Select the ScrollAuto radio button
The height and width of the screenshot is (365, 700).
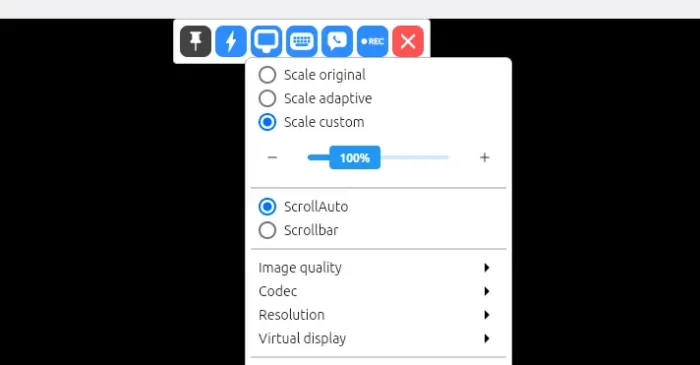(267, 207)
